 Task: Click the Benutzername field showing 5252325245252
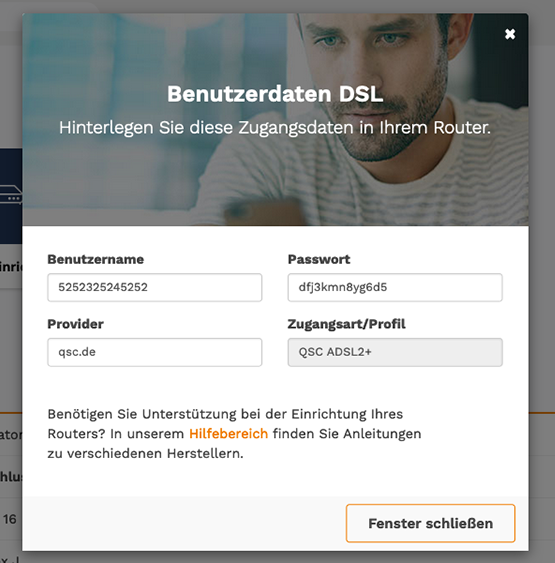point(155,287)
